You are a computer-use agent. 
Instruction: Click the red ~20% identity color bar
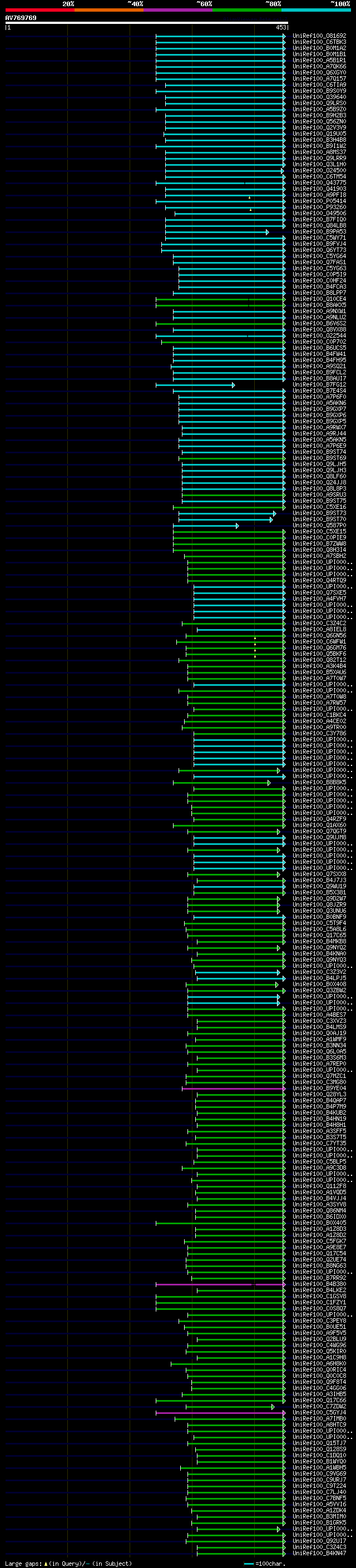pos(39,10)
